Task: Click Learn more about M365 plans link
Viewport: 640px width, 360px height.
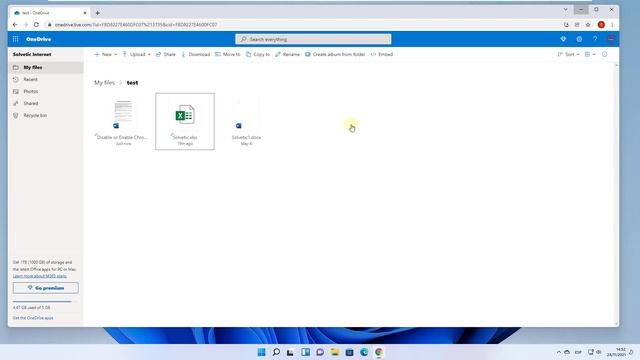Action: 40,276
